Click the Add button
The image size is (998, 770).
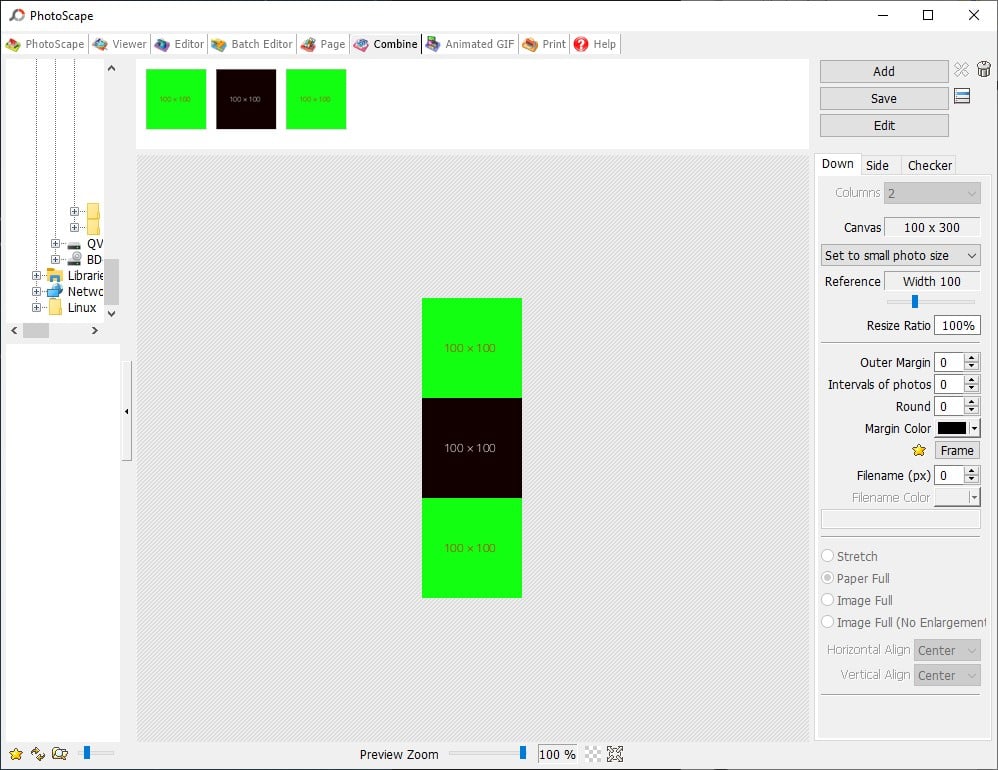(x=883, y=71)
